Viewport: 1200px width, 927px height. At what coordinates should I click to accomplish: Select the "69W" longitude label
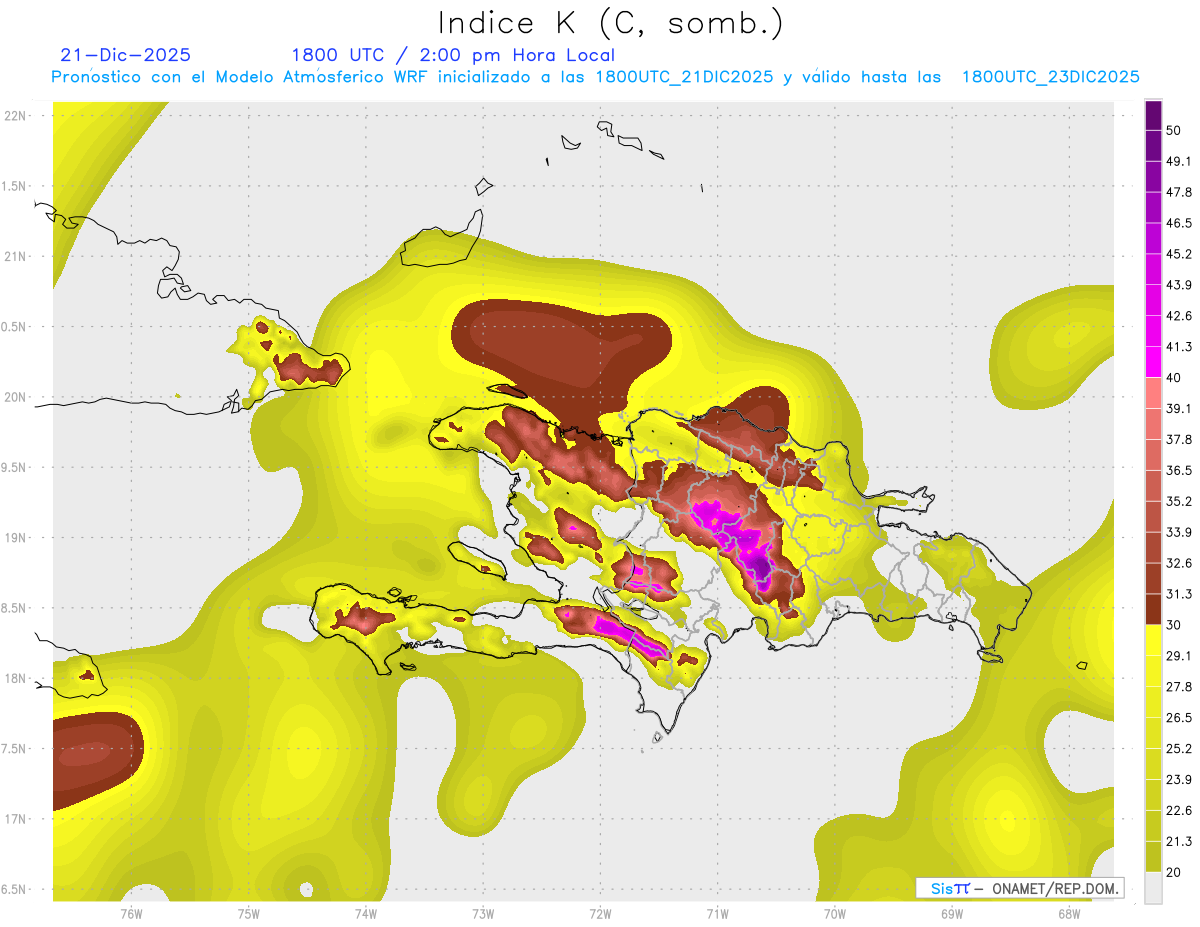[952, 914]
